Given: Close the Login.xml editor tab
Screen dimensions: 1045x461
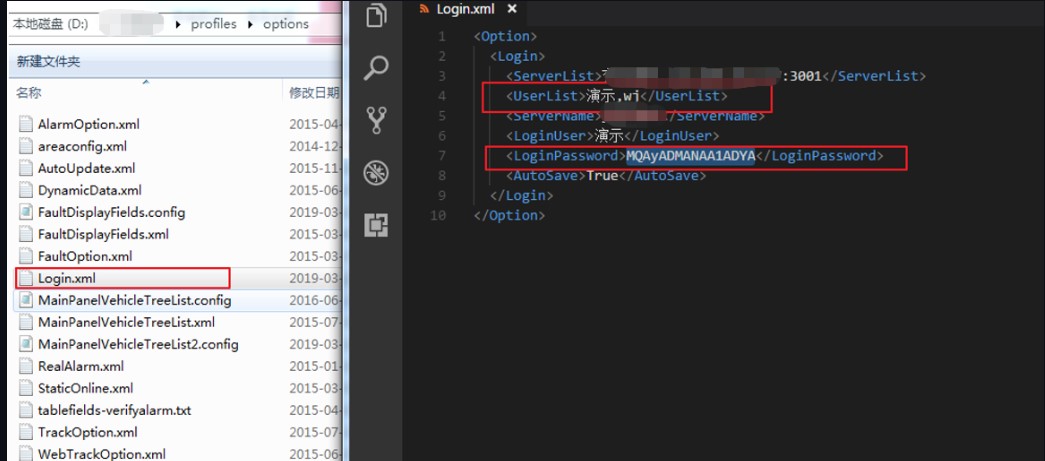Looking at the screenshot, I should [512, 9].
